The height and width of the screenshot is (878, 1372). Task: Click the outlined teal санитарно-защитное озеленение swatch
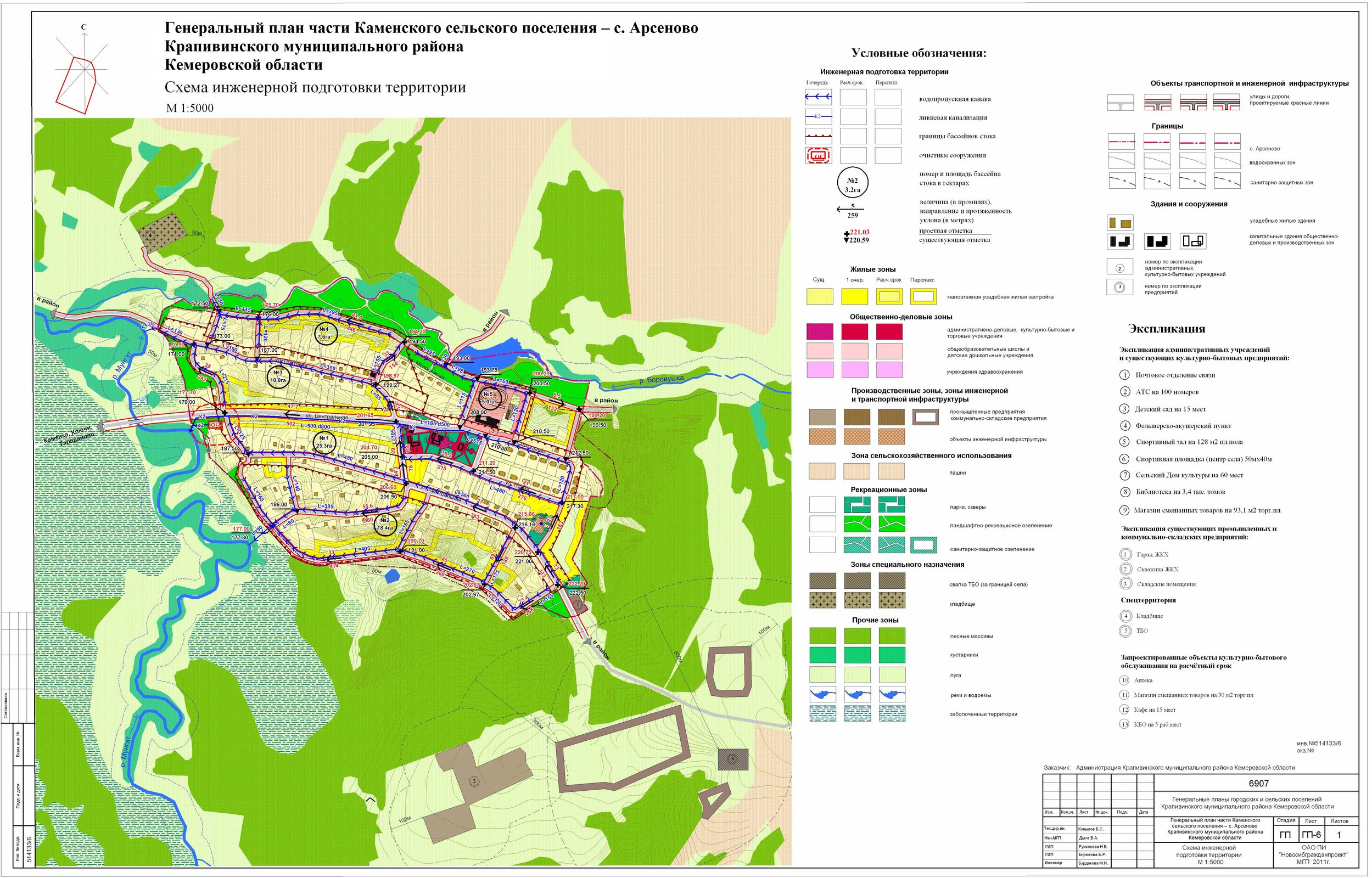pos(924,545)
